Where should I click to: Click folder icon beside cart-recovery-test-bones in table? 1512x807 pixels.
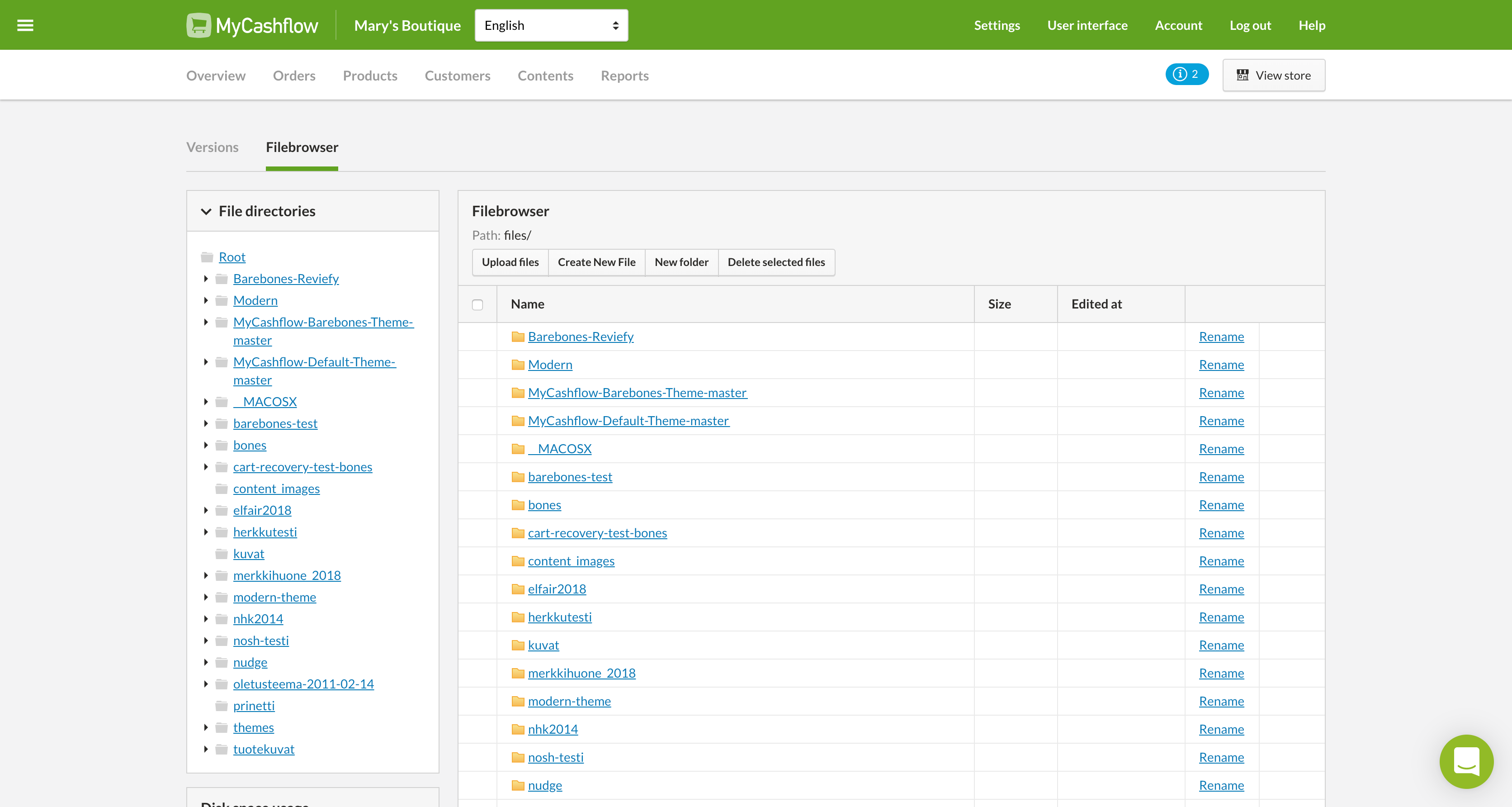(518, 533)
